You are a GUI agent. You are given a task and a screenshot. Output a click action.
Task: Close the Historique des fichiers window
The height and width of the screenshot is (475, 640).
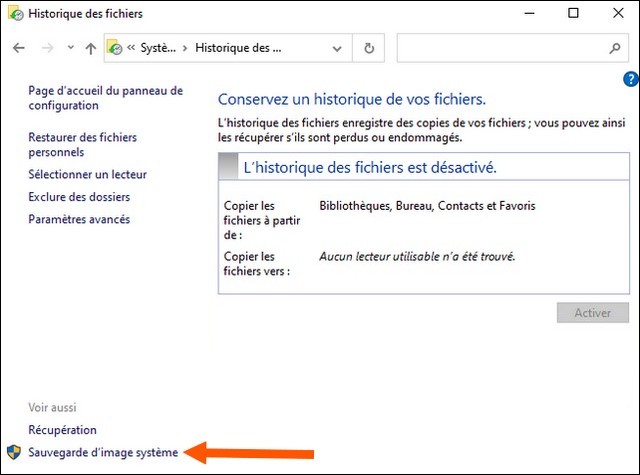coord(618,13)
